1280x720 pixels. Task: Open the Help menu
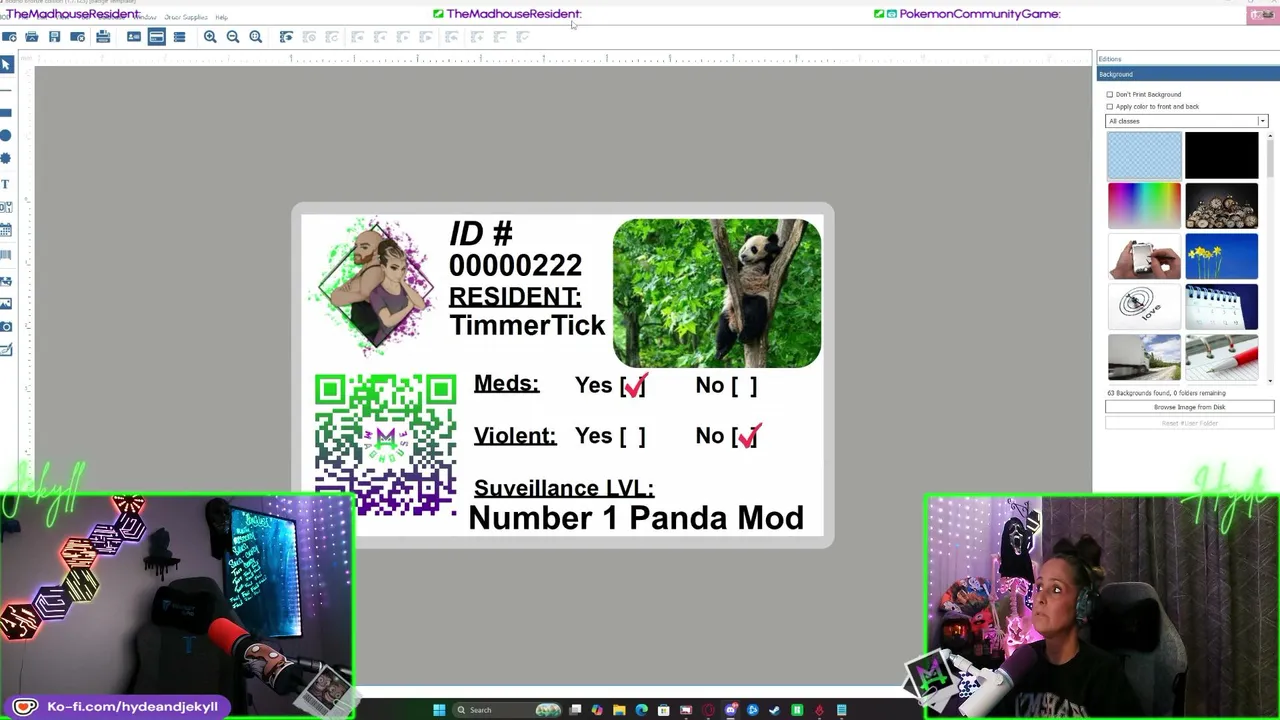(x=221, y=17)
